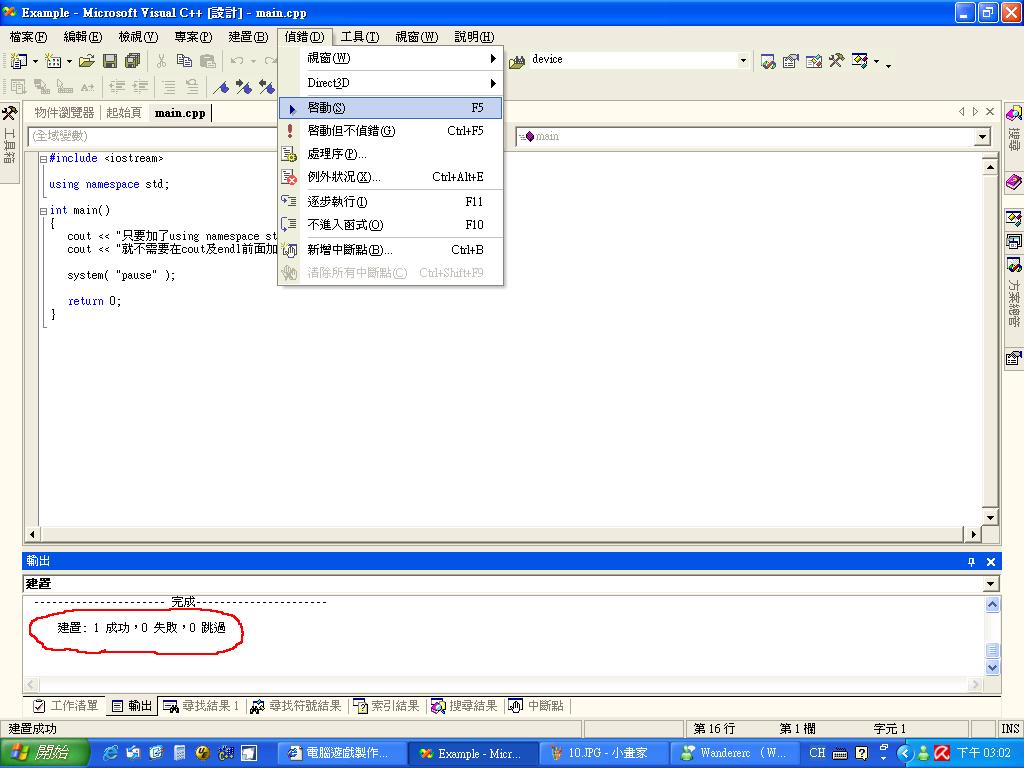Viewport: 1024px width, 768px height.
Task: Click the New Project toolbar icon
Action: click(18, 61)
